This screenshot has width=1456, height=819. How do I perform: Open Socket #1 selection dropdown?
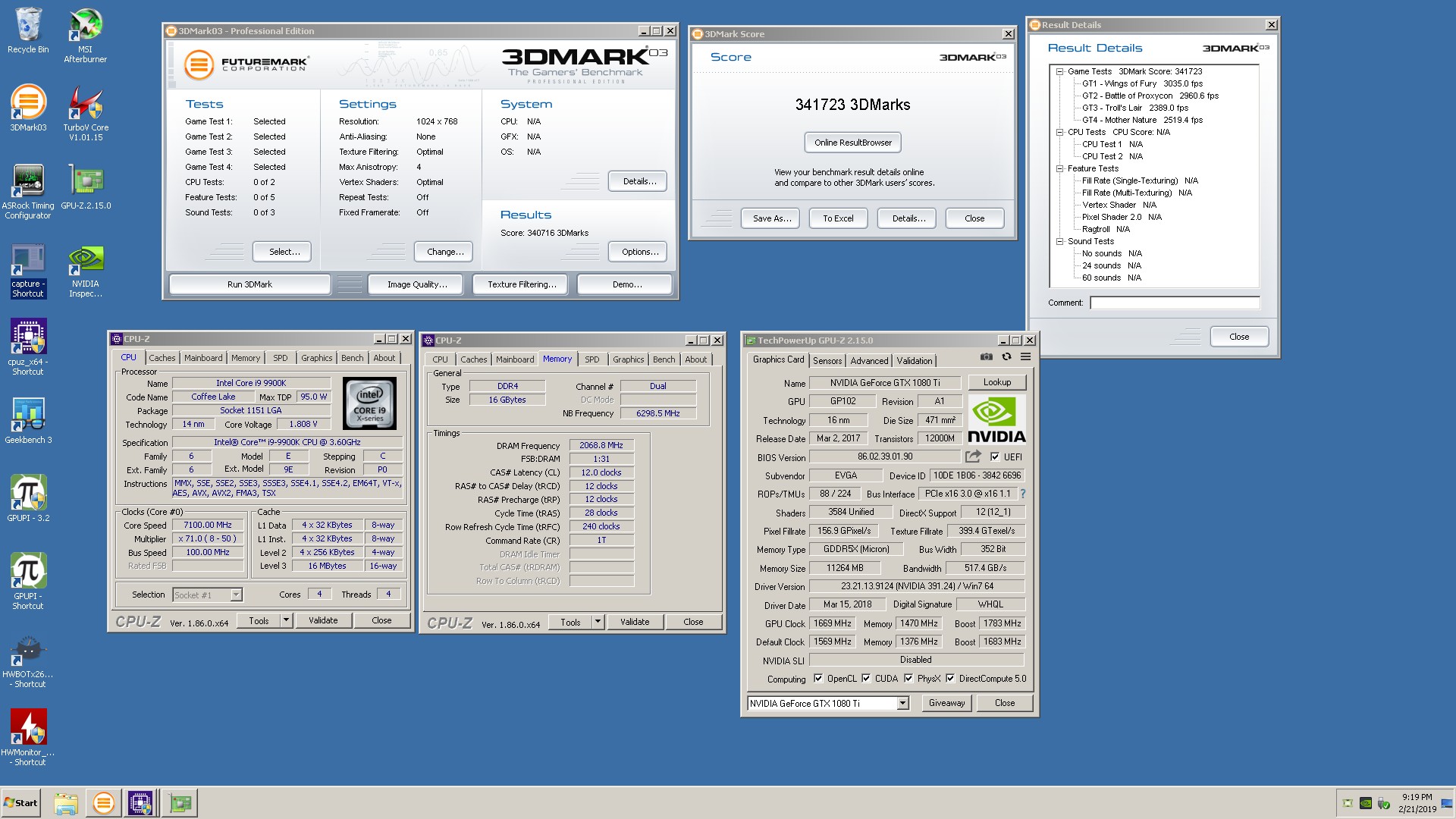[x=236, y=595]
